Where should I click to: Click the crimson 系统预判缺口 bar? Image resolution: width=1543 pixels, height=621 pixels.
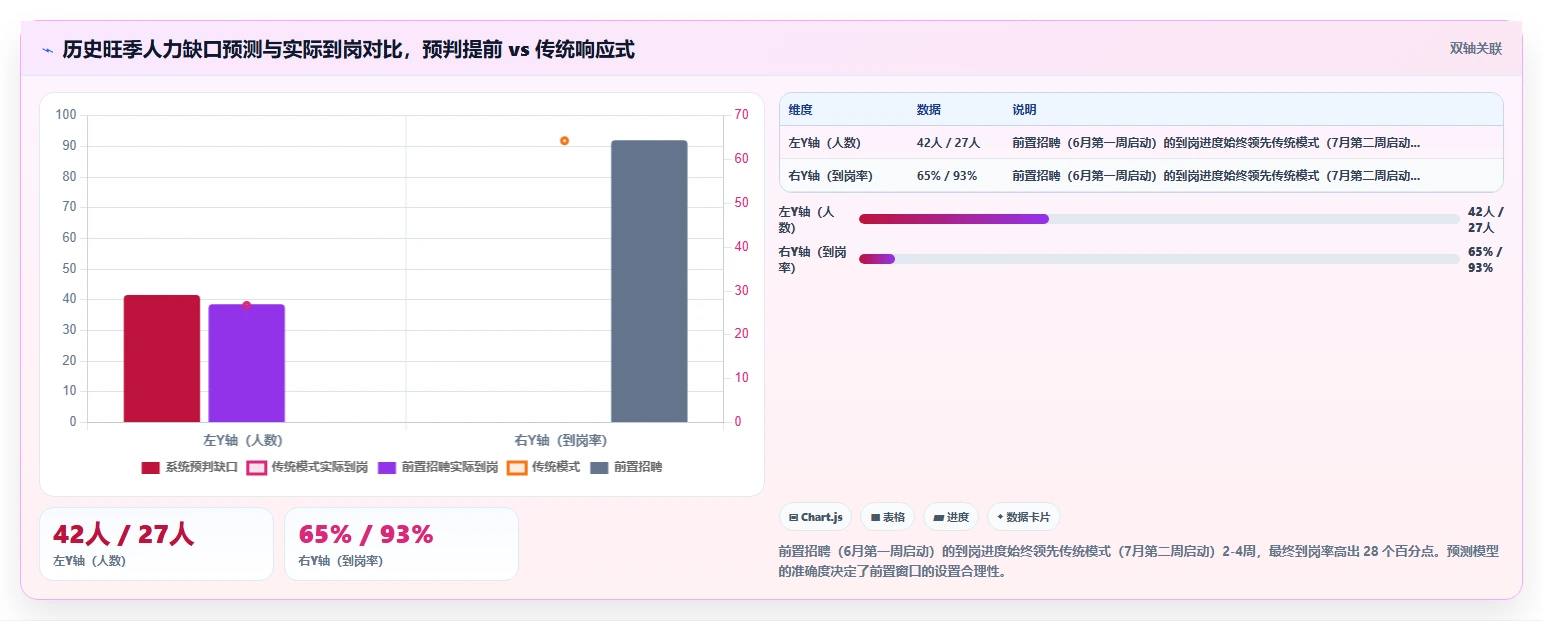(162, 358)
